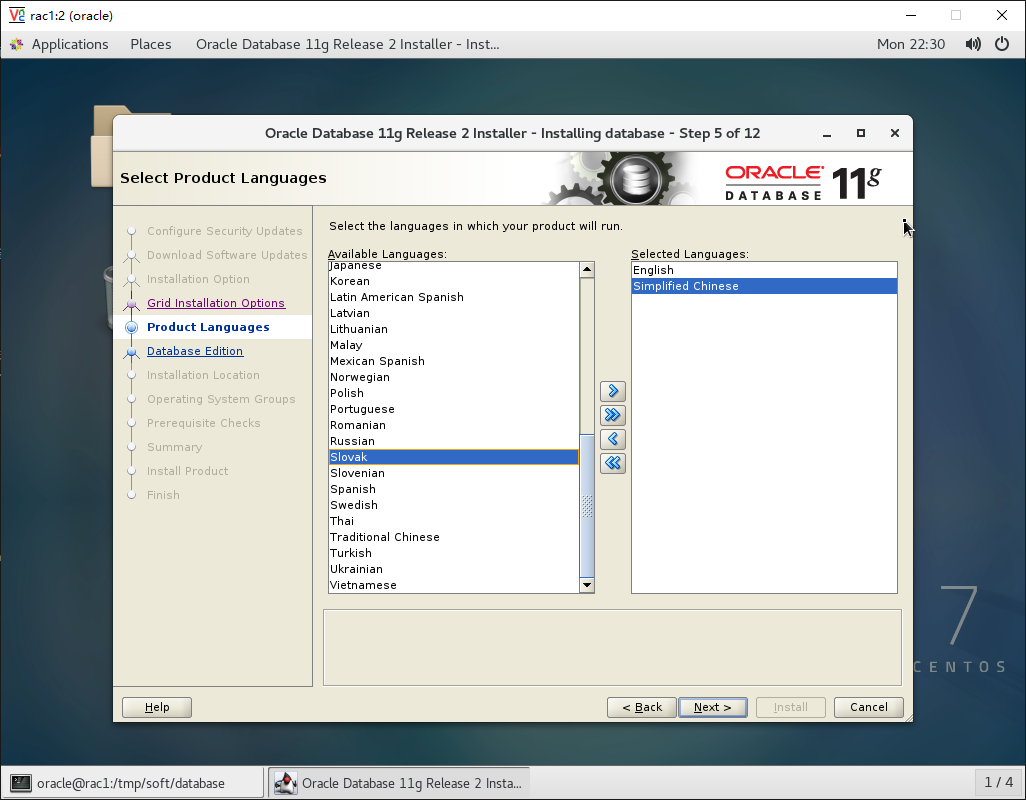Go to Database Edition step

tap(195, 351)
